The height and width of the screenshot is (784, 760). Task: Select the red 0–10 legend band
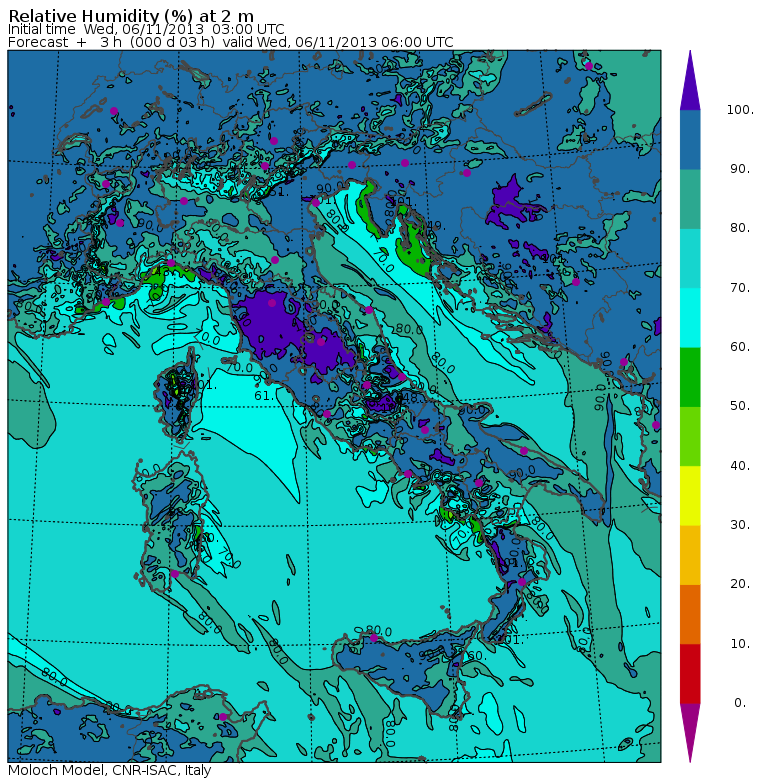690,674
